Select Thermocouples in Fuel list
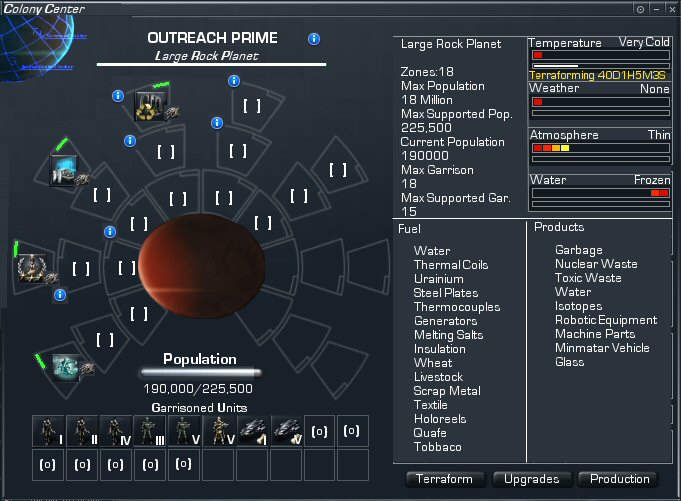 457,307
